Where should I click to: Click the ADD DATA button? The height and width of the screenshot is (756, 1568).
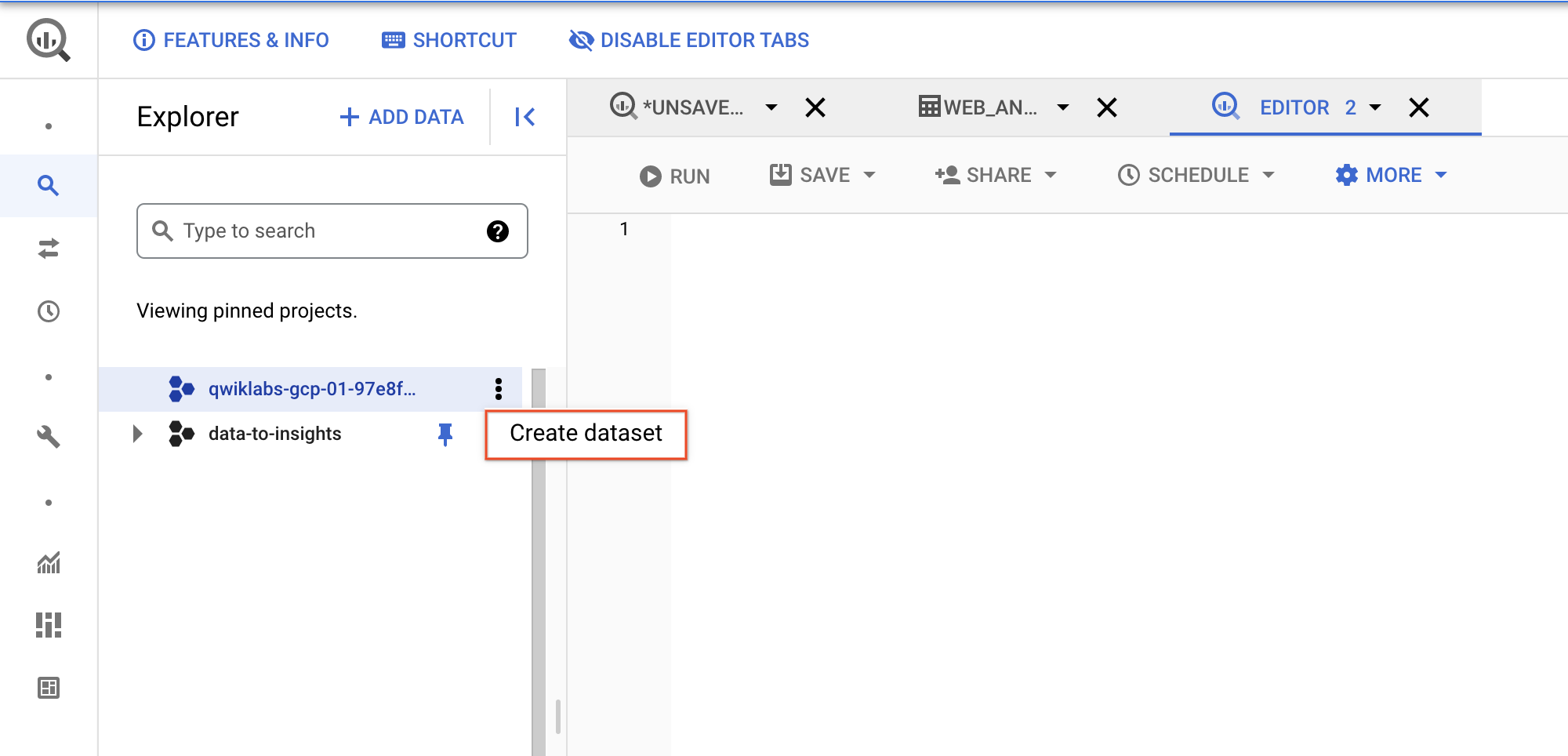pos(401,117)
